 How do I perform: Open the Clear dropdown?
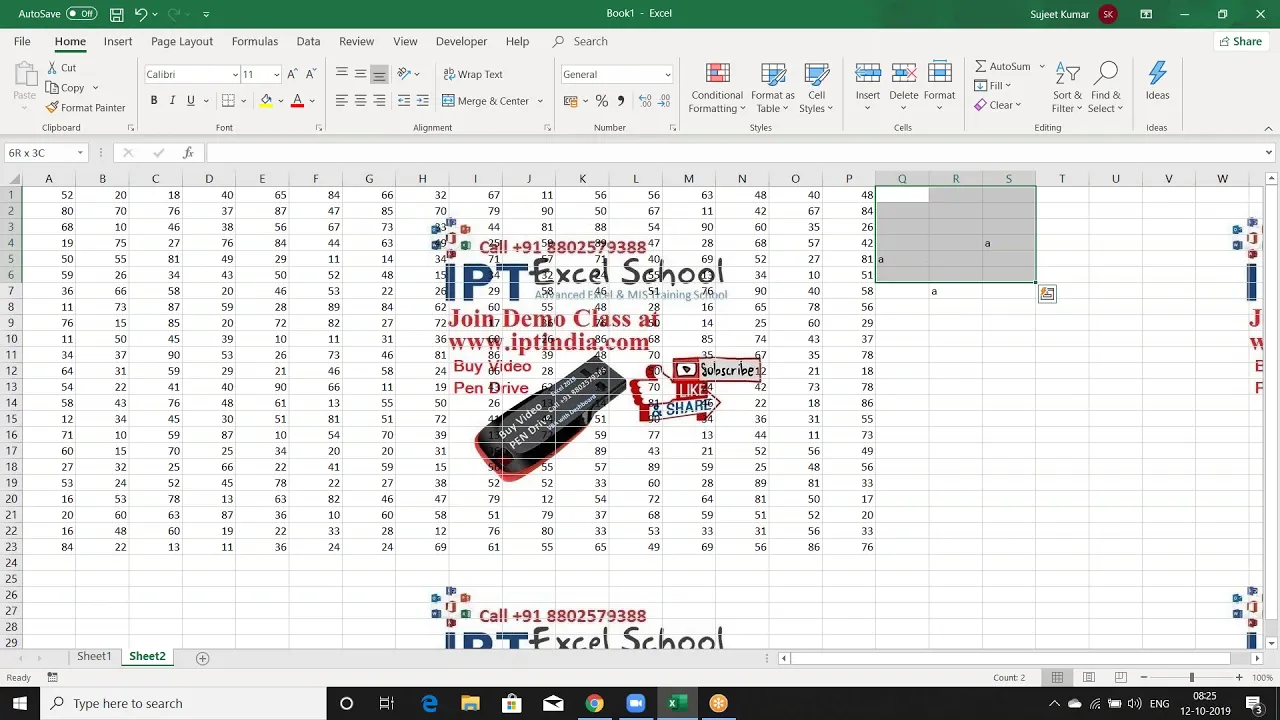997,105
